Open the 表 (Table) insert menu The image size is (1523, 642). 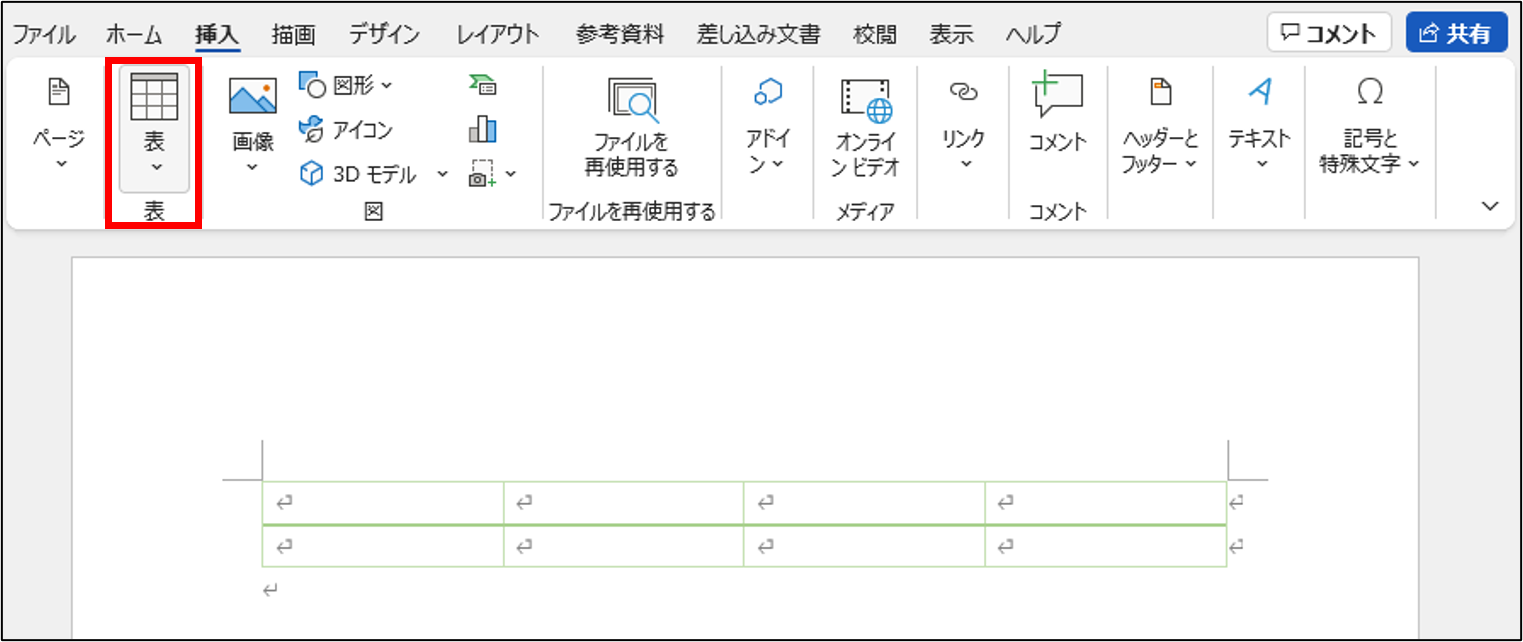point(154,129)
